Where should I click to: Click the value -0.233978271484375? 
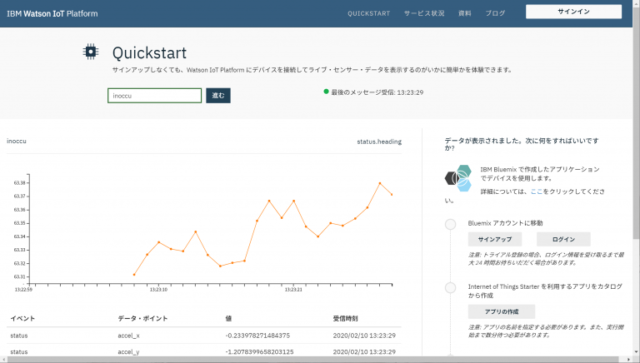[x=258, y=335]
